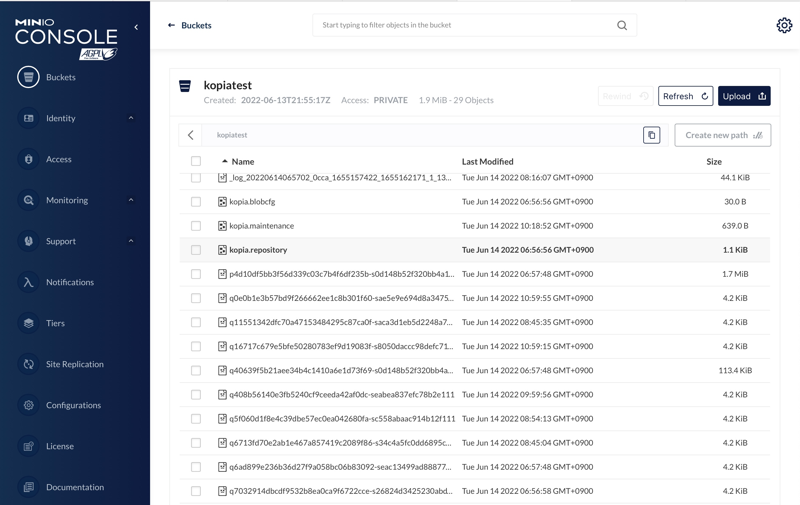The height and width of the screenshot is (505, 800).
Task: Open the kopia.repository object
Action: coord(474,250)
